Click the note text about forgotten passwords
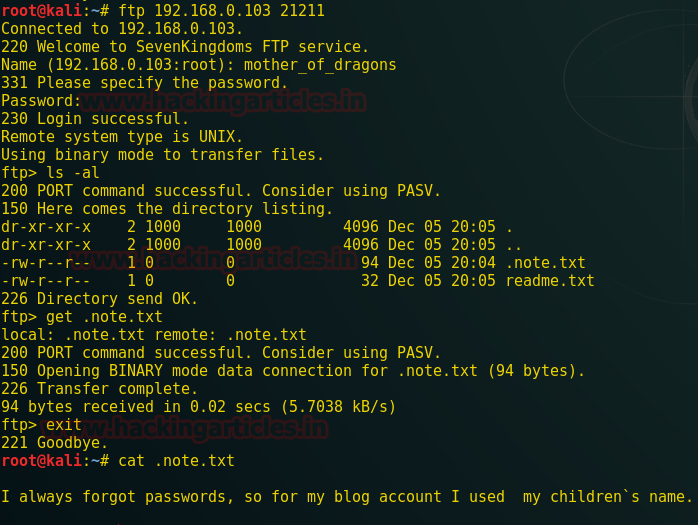This screenshot has width=698, height=525. coord(347,496)
